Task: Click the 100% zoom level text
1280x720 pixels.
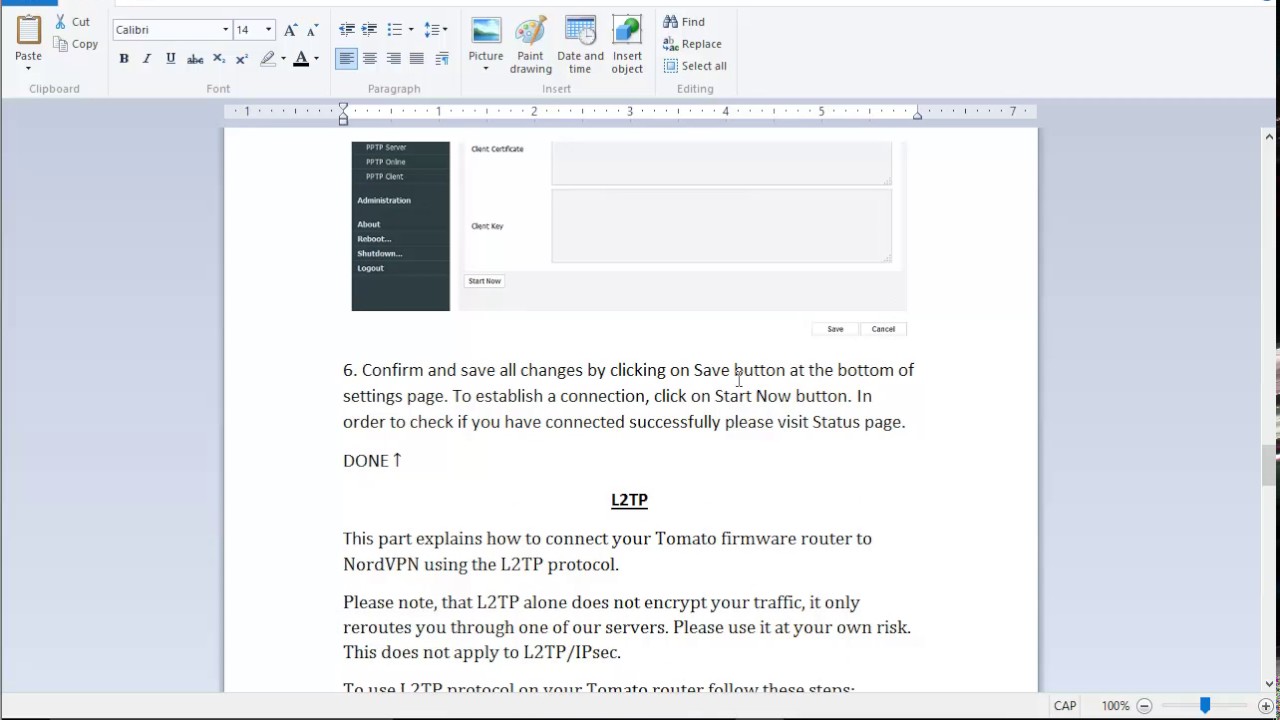Action: click(x=1115, y=706)
